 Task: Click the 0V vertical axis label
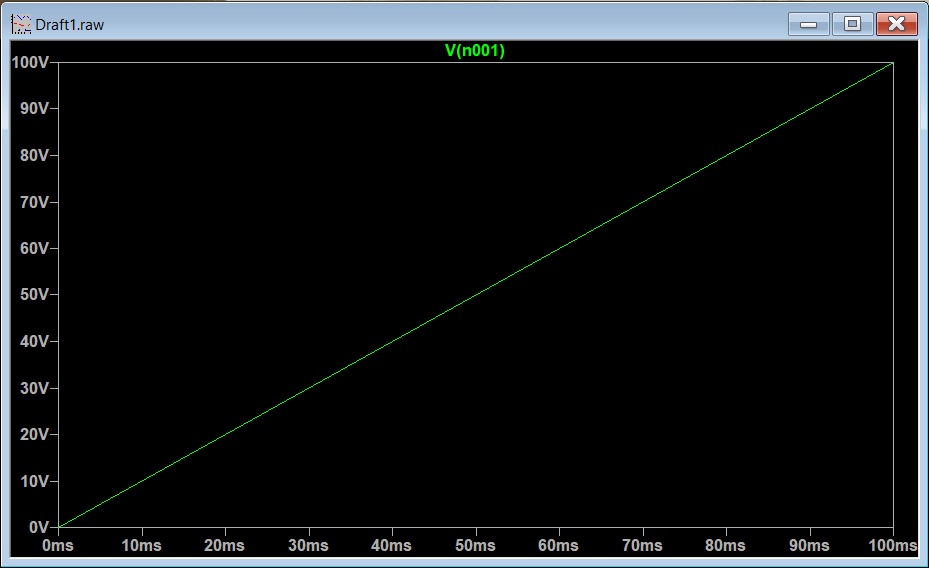tap(39, 527)
